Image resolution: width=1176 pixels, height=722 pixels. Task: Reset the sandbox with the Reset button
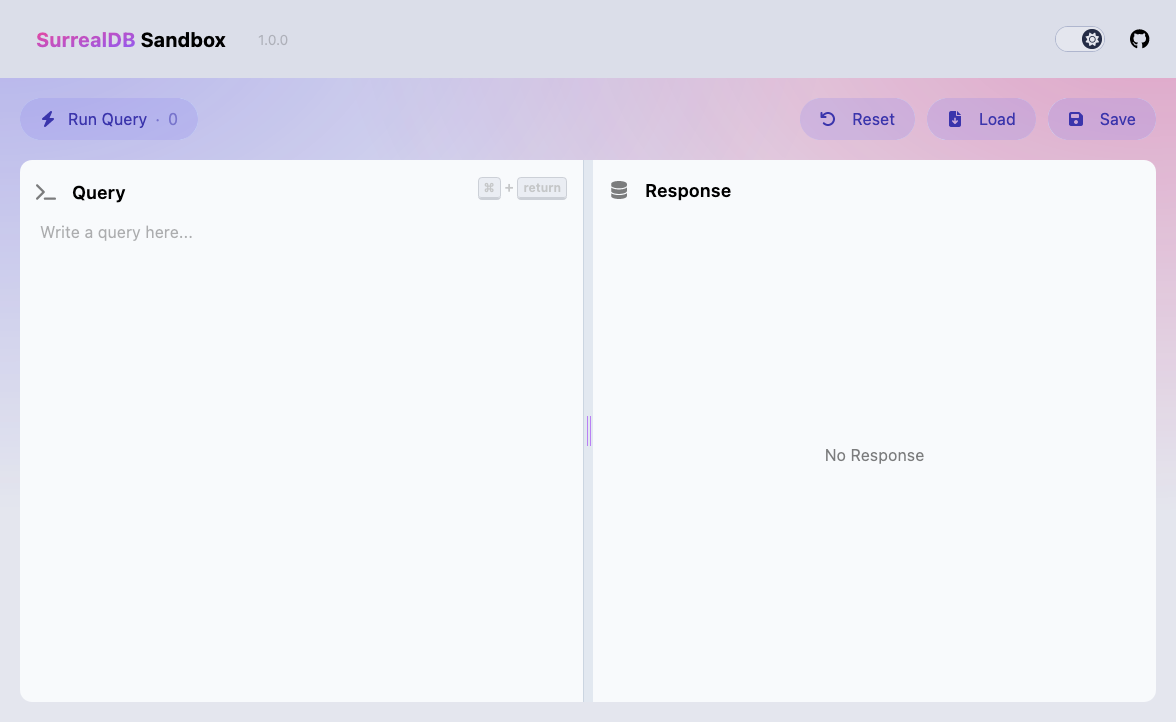tap(857, 119)
